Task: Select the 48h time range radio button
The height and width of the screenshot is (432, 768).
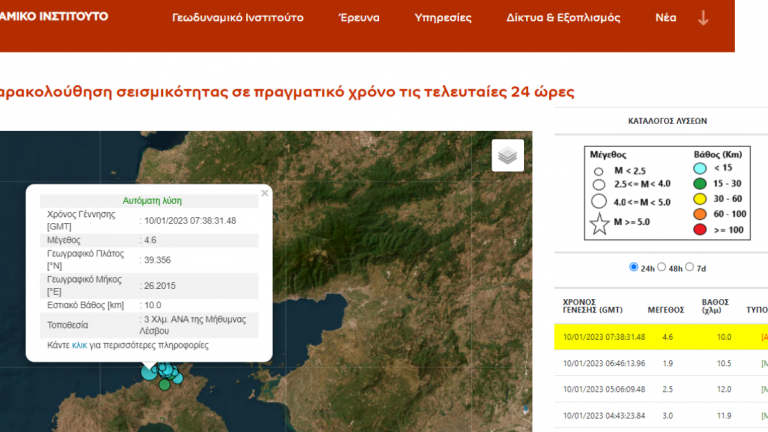Action: coord(661,267)
